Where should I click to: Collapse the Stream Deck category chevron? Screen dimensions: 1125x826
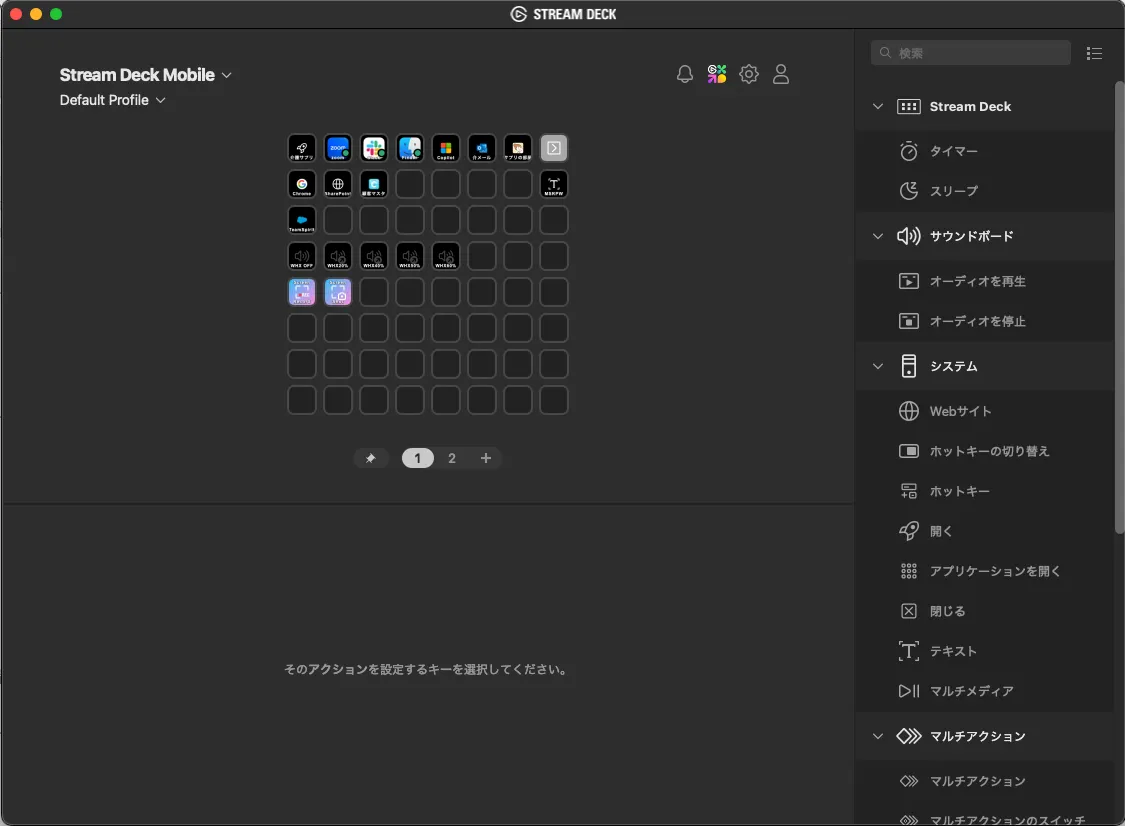[x=877, y=106]
